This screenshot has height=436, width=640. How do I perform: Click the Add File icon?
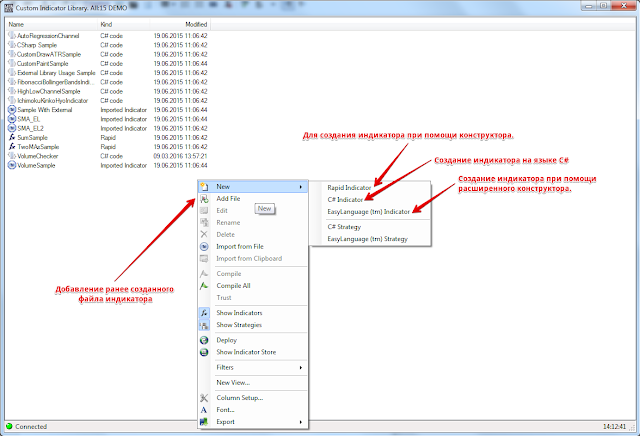click(204, 199)
